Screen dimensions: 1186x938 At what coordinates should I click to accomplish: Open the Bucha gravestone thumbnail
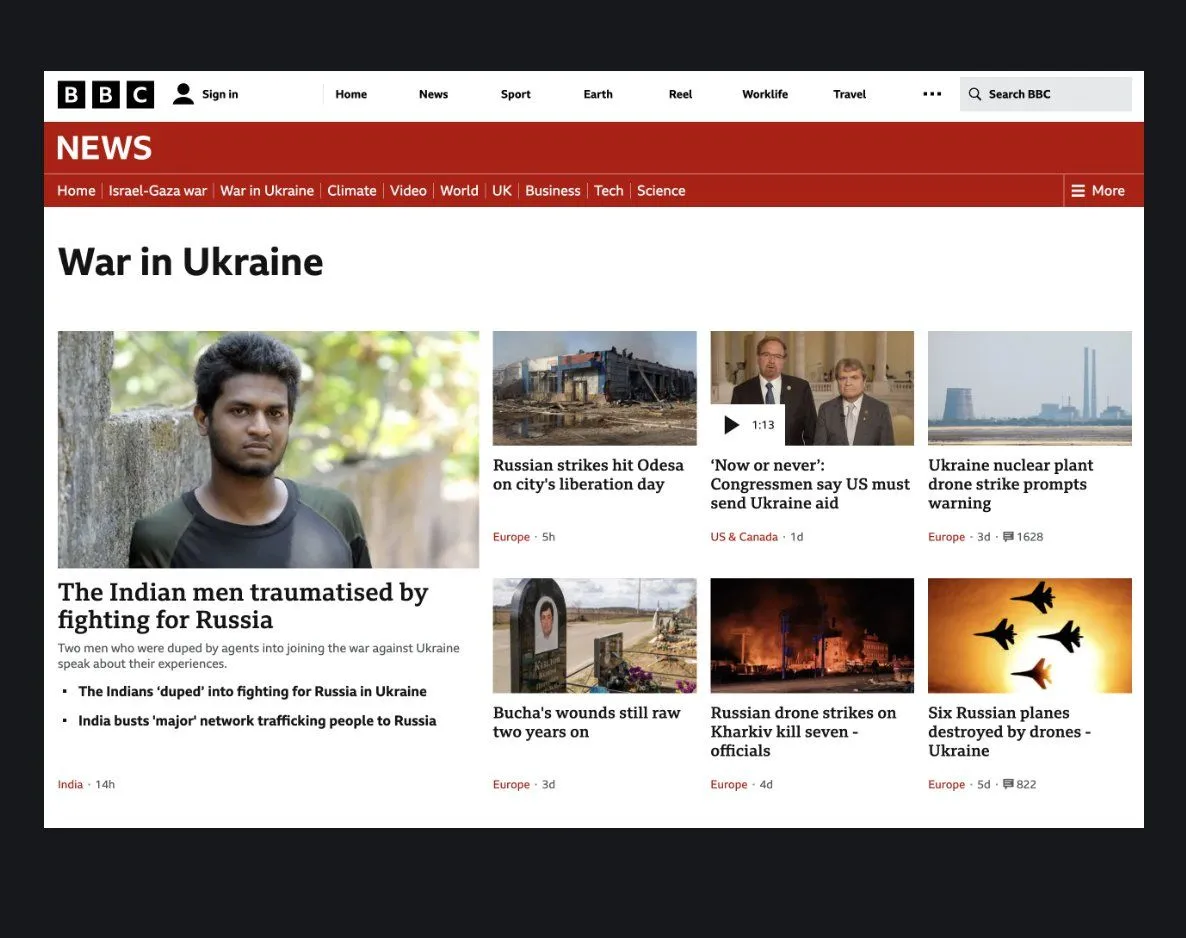tap(595, 635)
